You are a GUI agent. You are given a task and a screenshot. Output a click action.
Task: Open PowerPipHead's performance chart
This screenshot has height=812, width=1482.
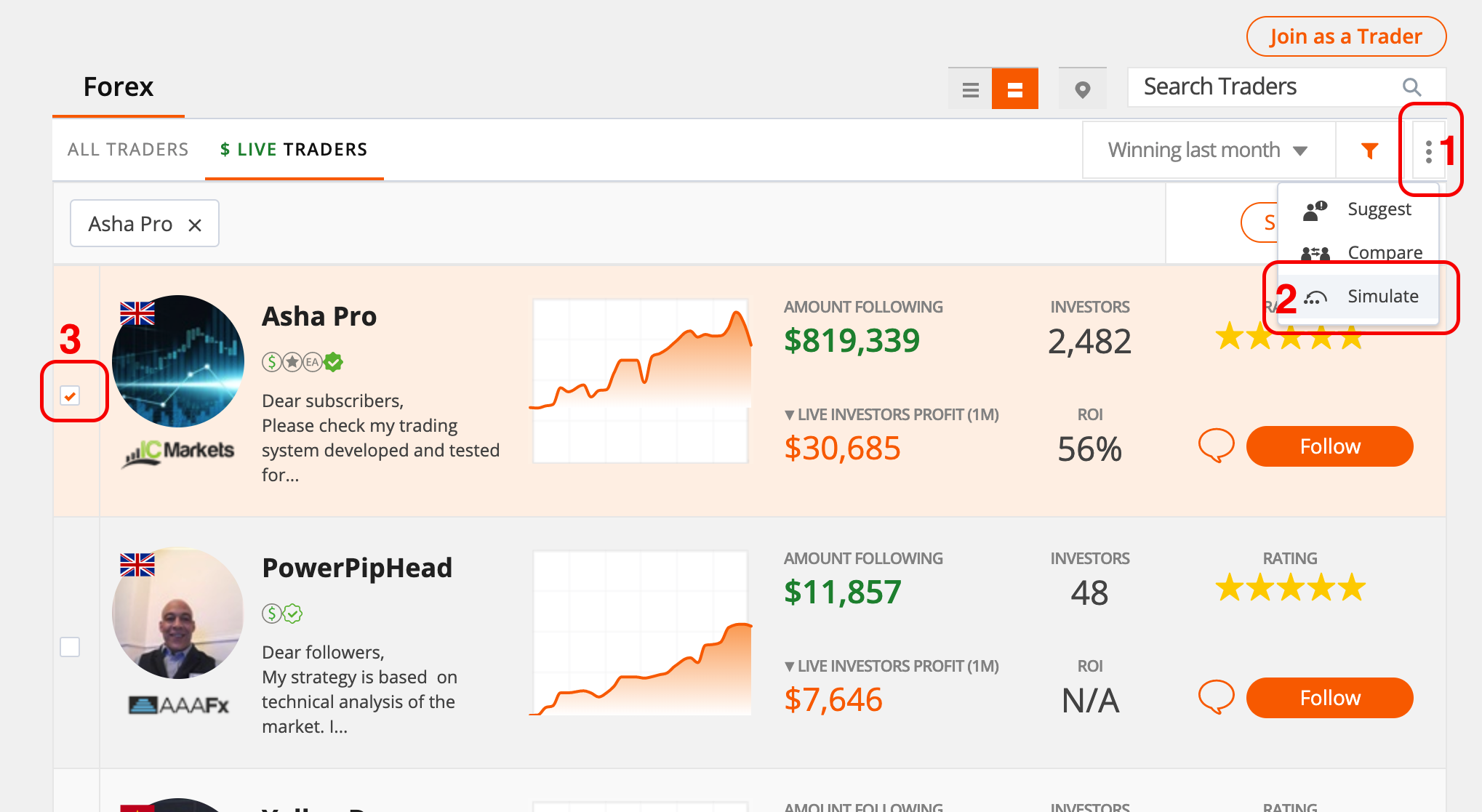pyautogui.click(x=641, y=632)
